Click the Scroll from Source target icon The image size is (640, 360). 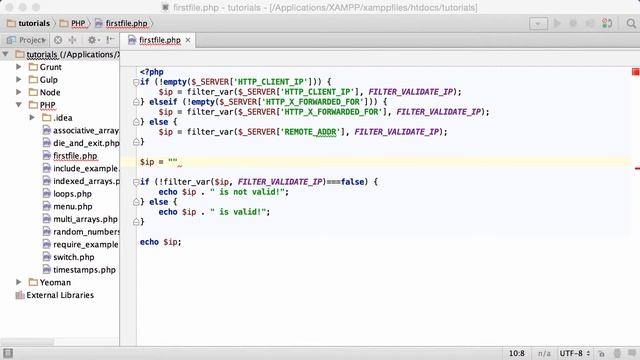(58, 40)
